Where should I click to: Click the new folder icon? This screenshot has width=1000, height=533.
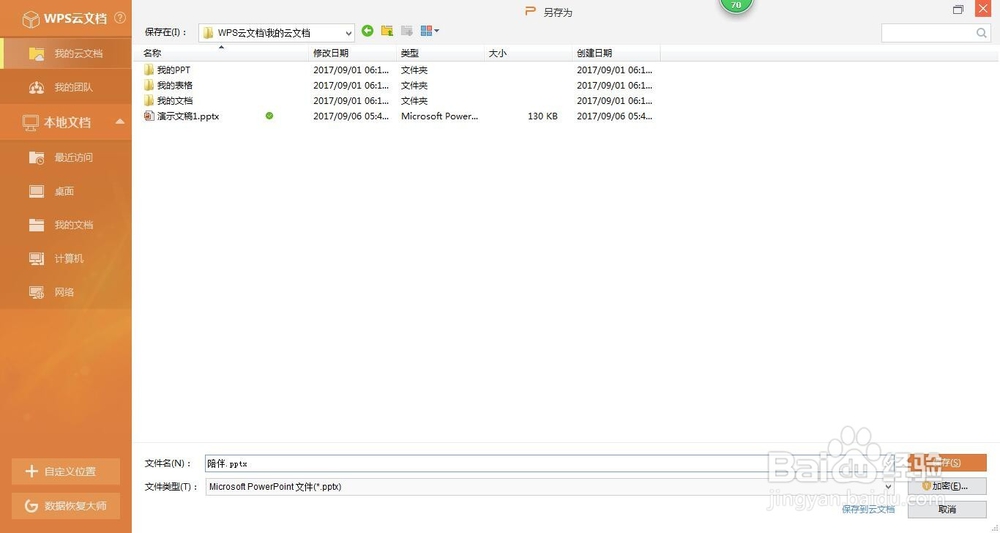click(407, 31)
